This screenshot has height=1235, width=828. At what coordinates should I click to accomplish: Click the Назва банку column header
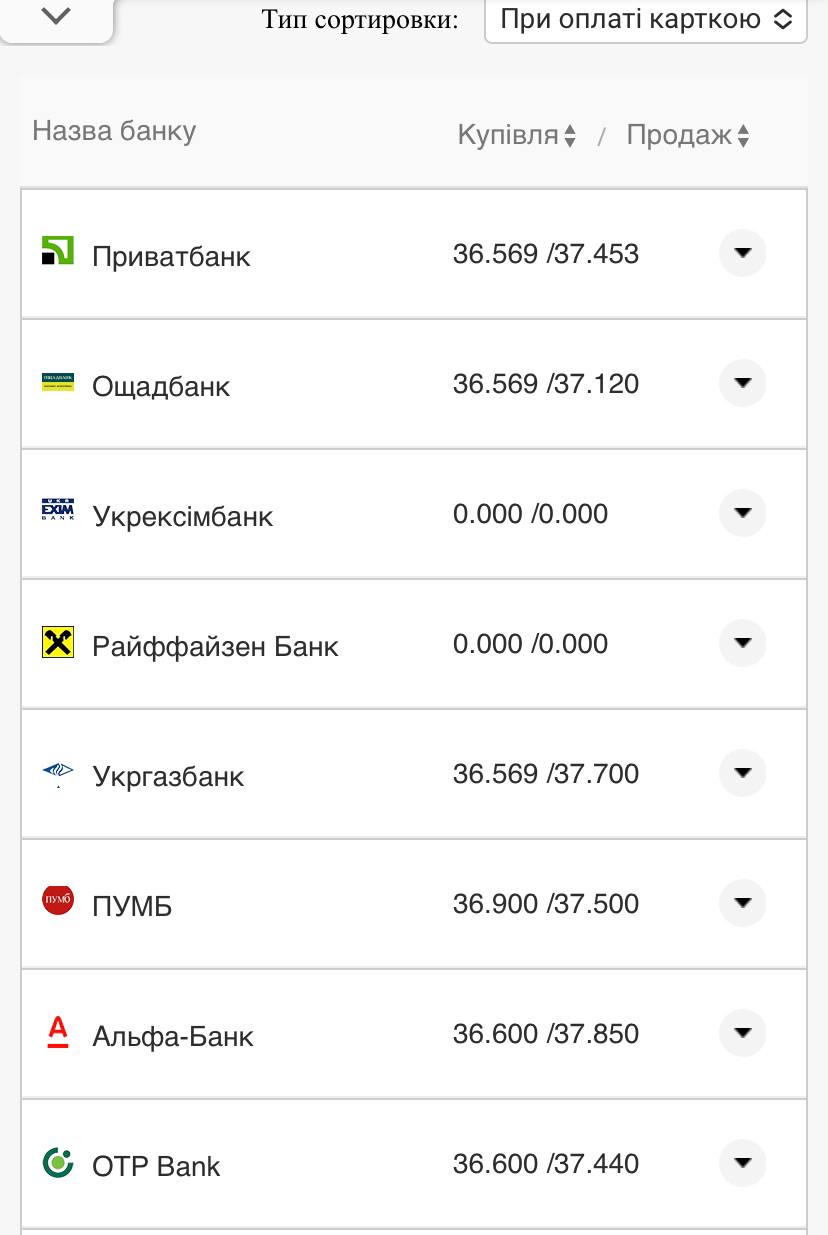click(x=114, y=131)
